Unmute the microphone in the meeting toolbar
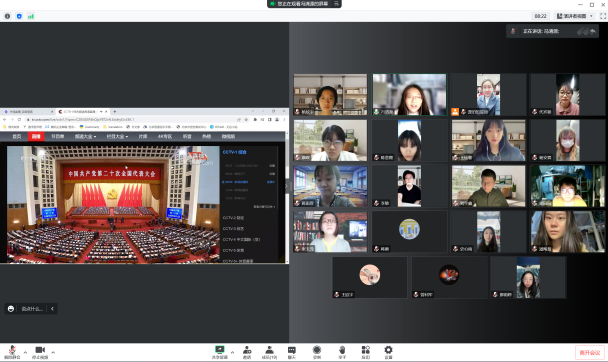Image resolution: width=608 pixels, height=362 pixels. pos(12,352)
